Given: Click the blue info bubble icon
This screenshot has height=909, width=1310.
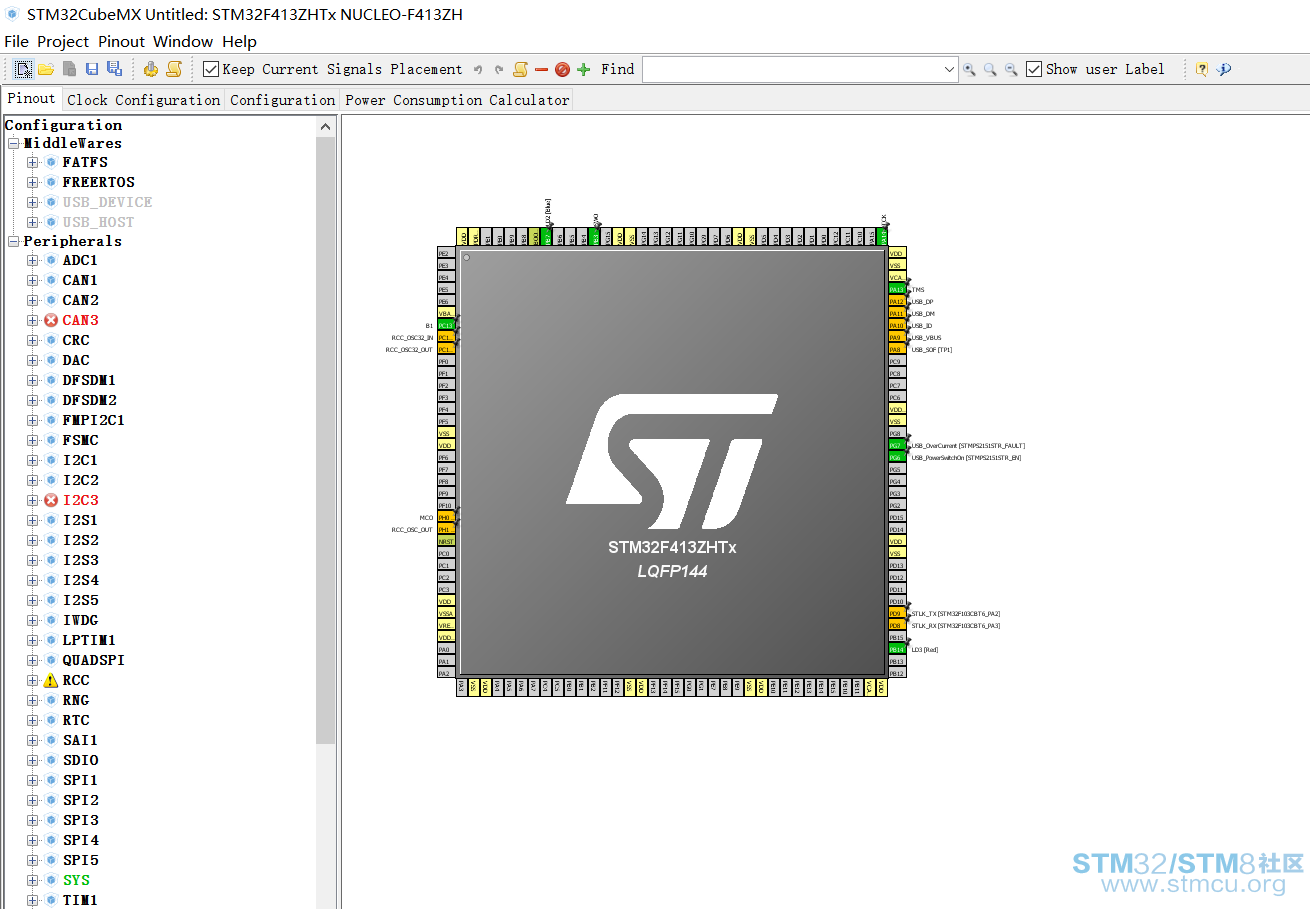Looking at the screenshot, I should pyautogui.click(x=1224, y=69).
